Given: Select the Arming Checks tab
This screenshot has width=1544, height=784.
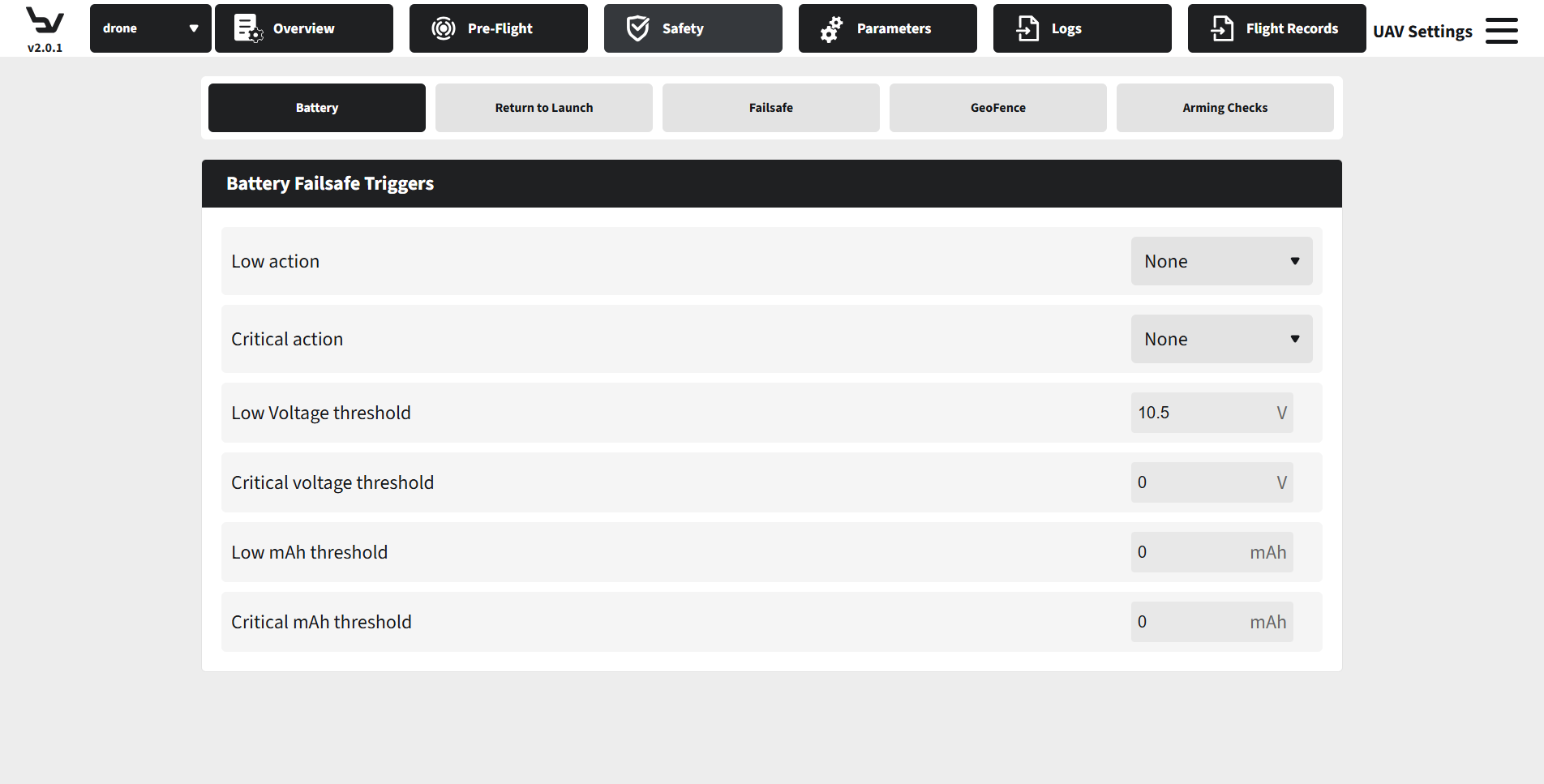Looking at the screenshot, I should click(1224, 108).
